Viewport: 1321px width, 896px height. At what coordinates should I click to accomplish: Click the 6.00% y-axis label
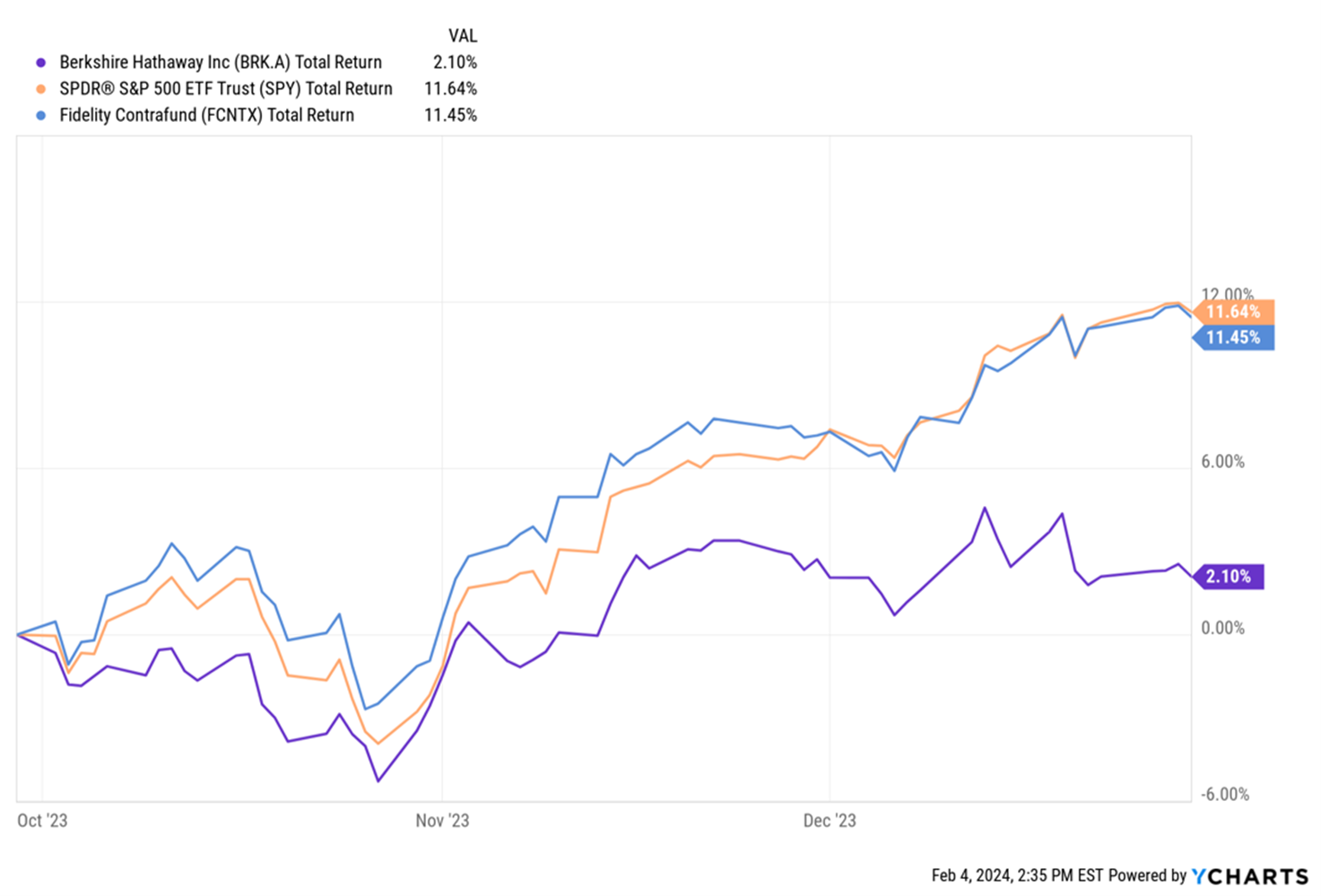(1222, 462)
